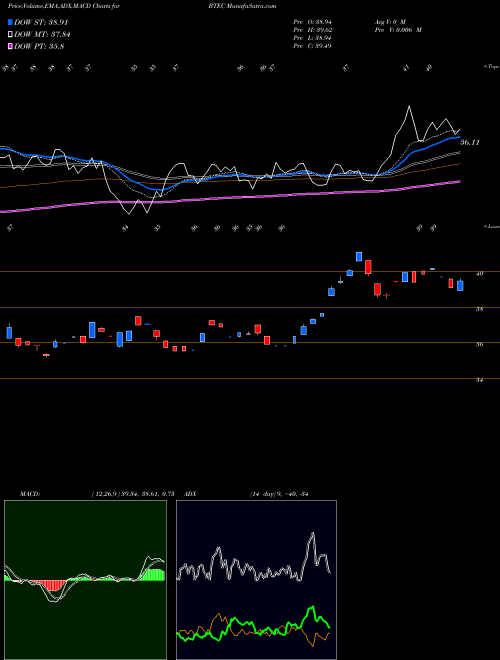Click the 34 price axis label
This screenshot has width=500, height=660.
point(479,380)
